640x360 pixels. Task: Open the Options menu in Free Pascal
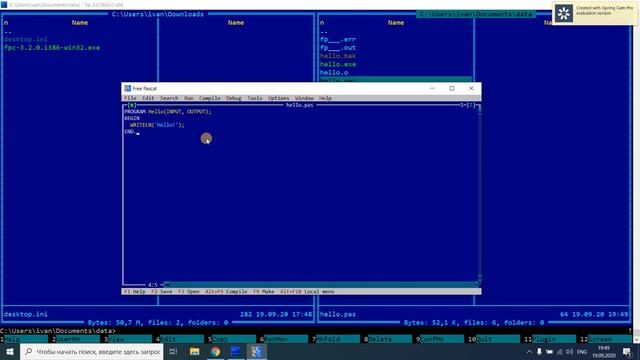[278, 98]
